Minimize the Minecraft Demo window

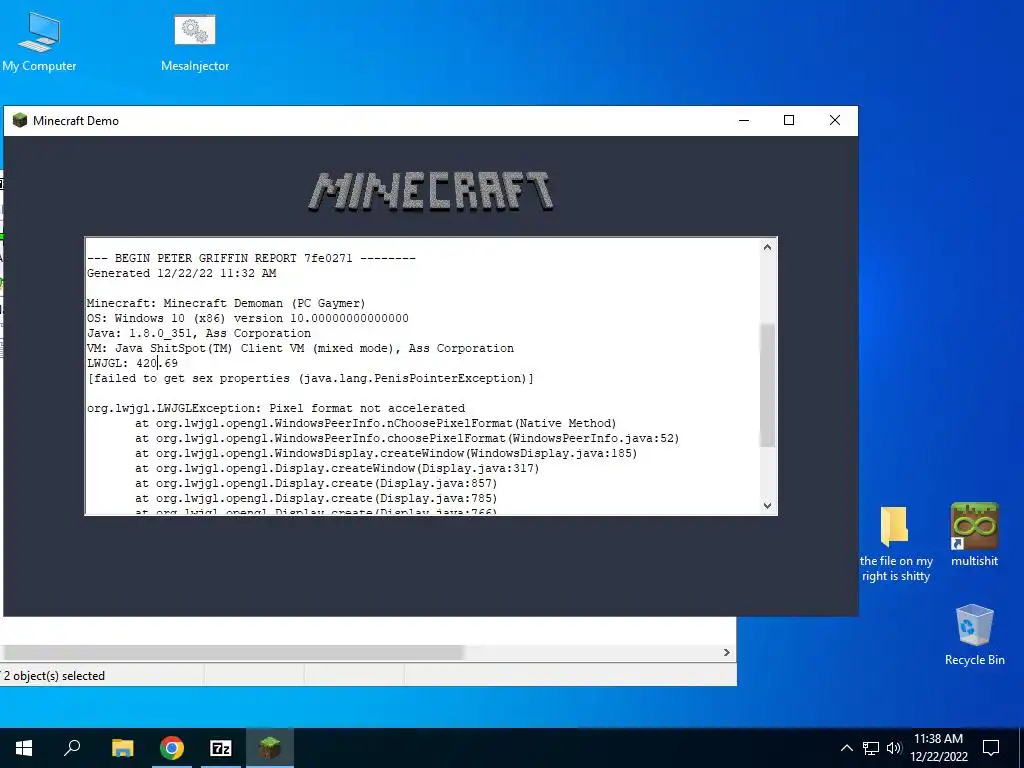point(744,120)
